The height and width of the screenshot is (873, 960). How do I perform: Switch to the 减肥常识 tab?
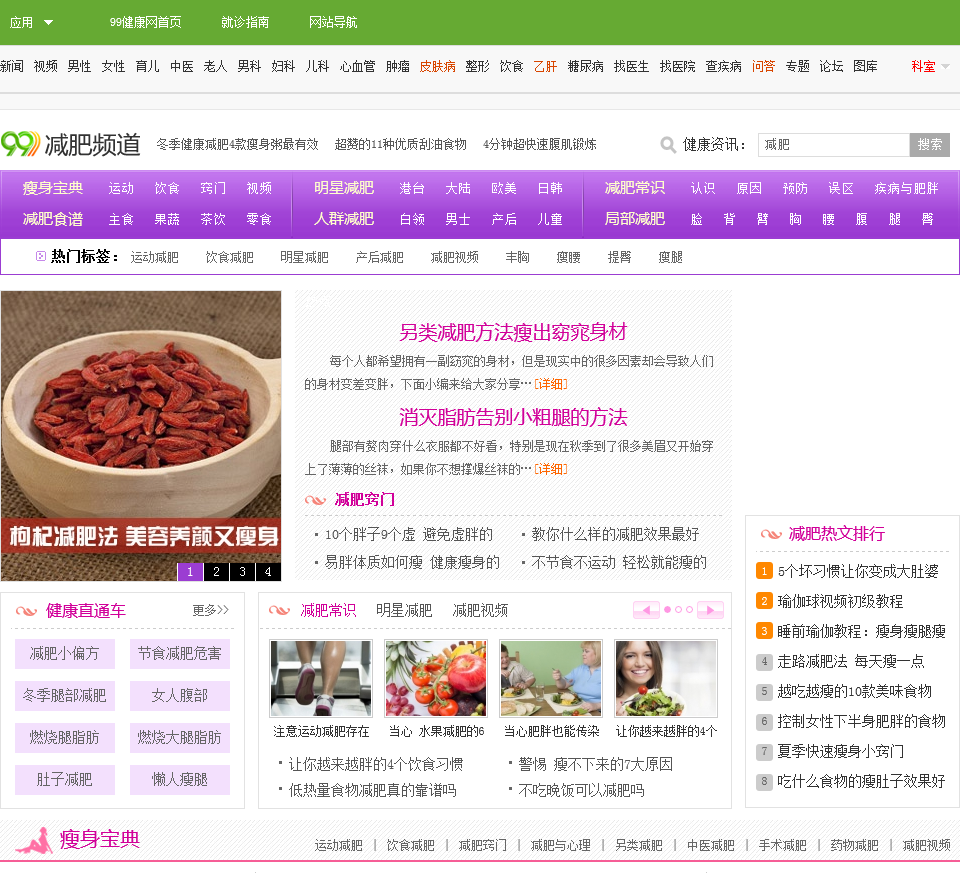pyautogui.click(x=328, y=610)
